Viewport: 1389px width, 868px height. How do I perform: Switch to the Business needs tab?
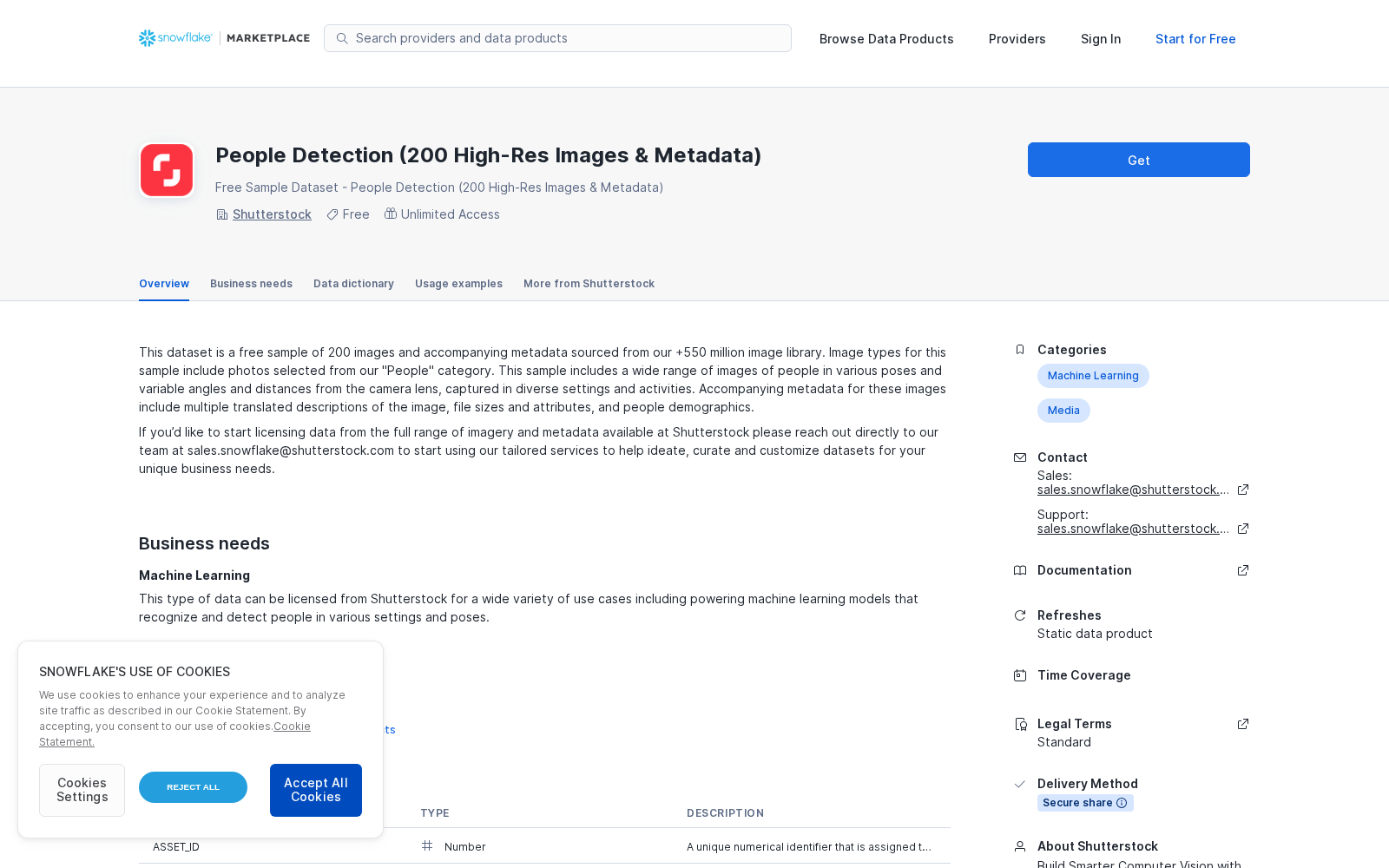(251, 284)
